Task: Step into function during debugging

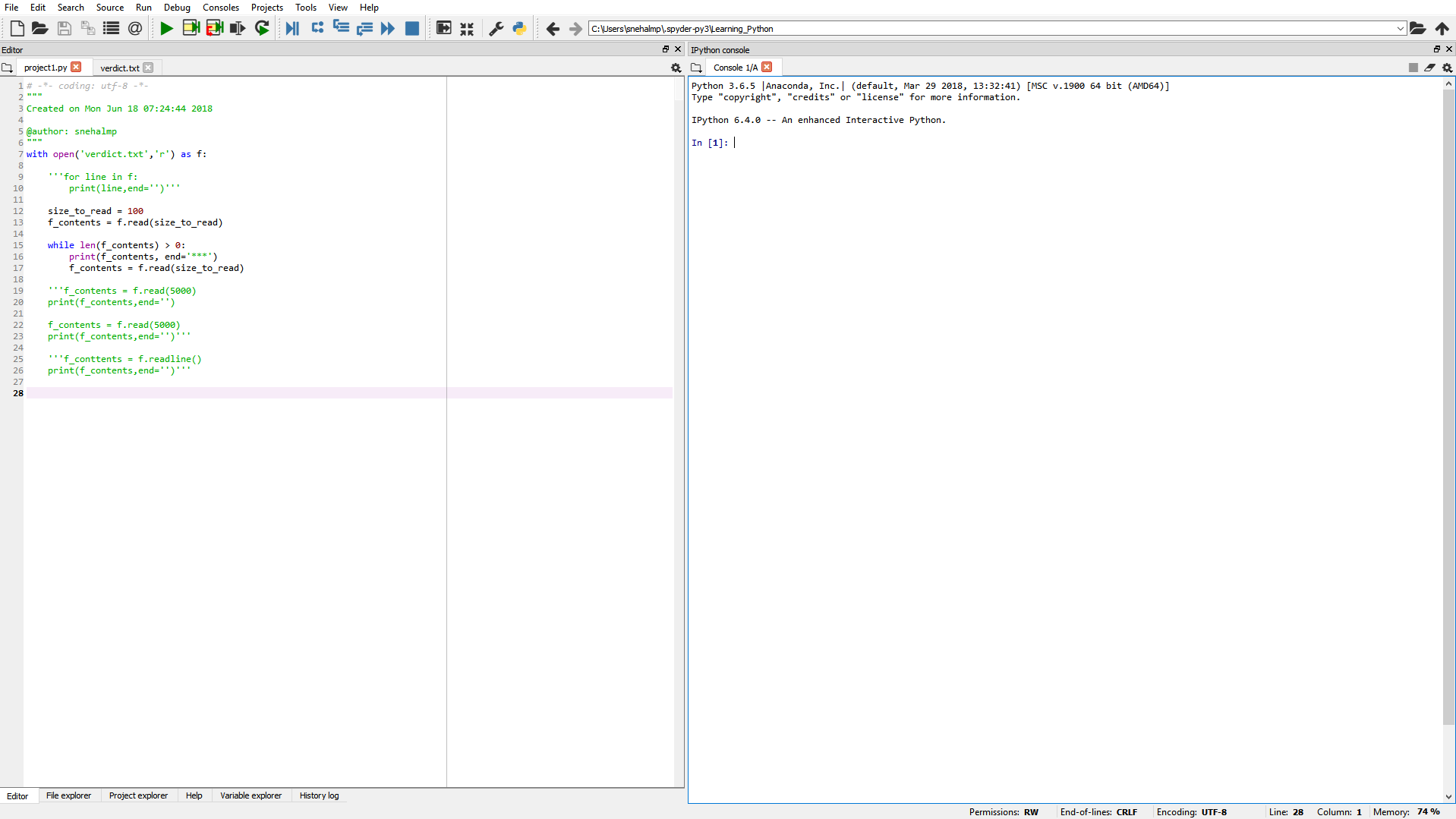Action: [341, 28]
